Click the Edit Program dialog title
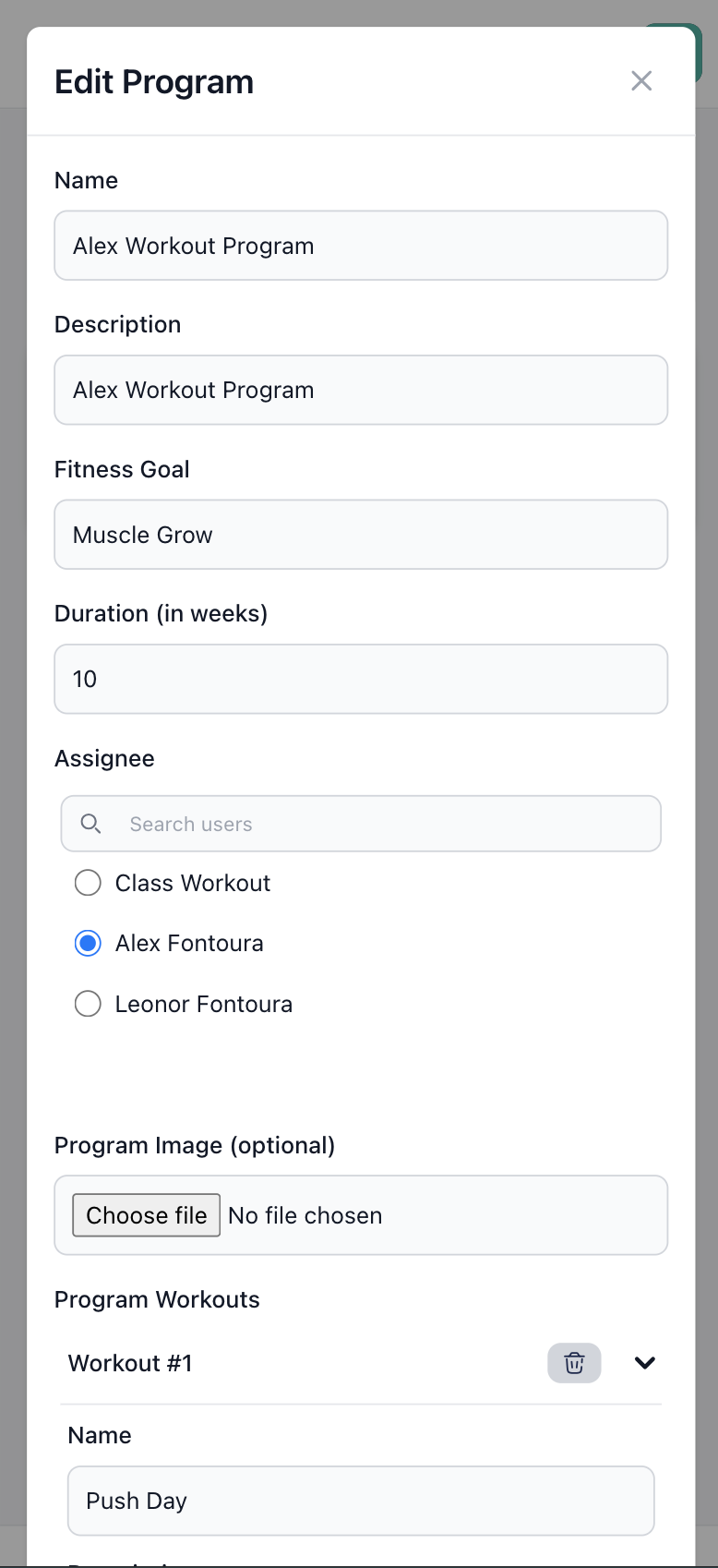The image size is (718, 1568). 153,81
